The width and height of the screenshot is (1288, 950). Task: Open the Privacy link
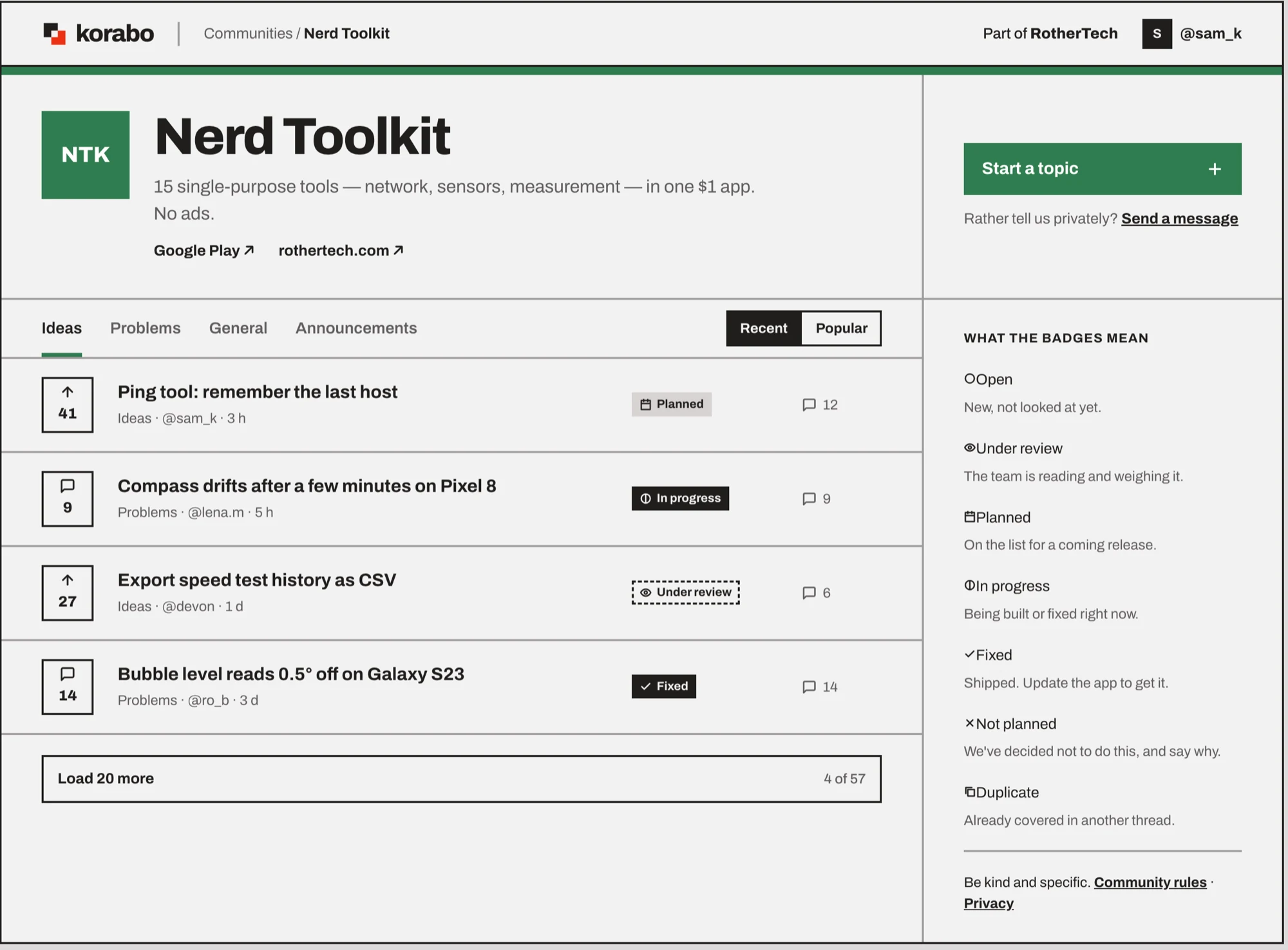pyautogui.click(x=989, y=904)
